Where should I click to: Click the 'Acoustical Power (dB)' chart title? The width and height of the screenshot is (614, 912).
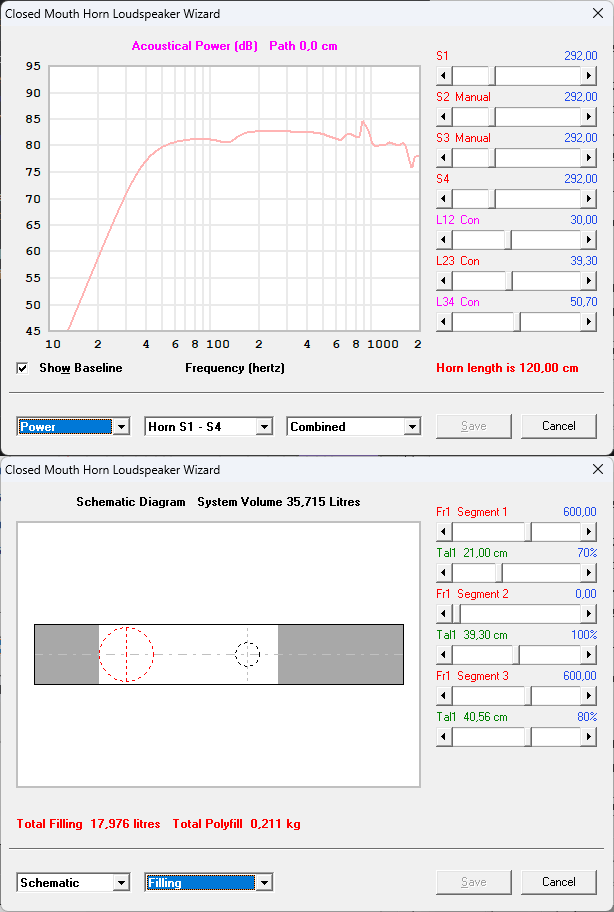[x=195, y=46]
